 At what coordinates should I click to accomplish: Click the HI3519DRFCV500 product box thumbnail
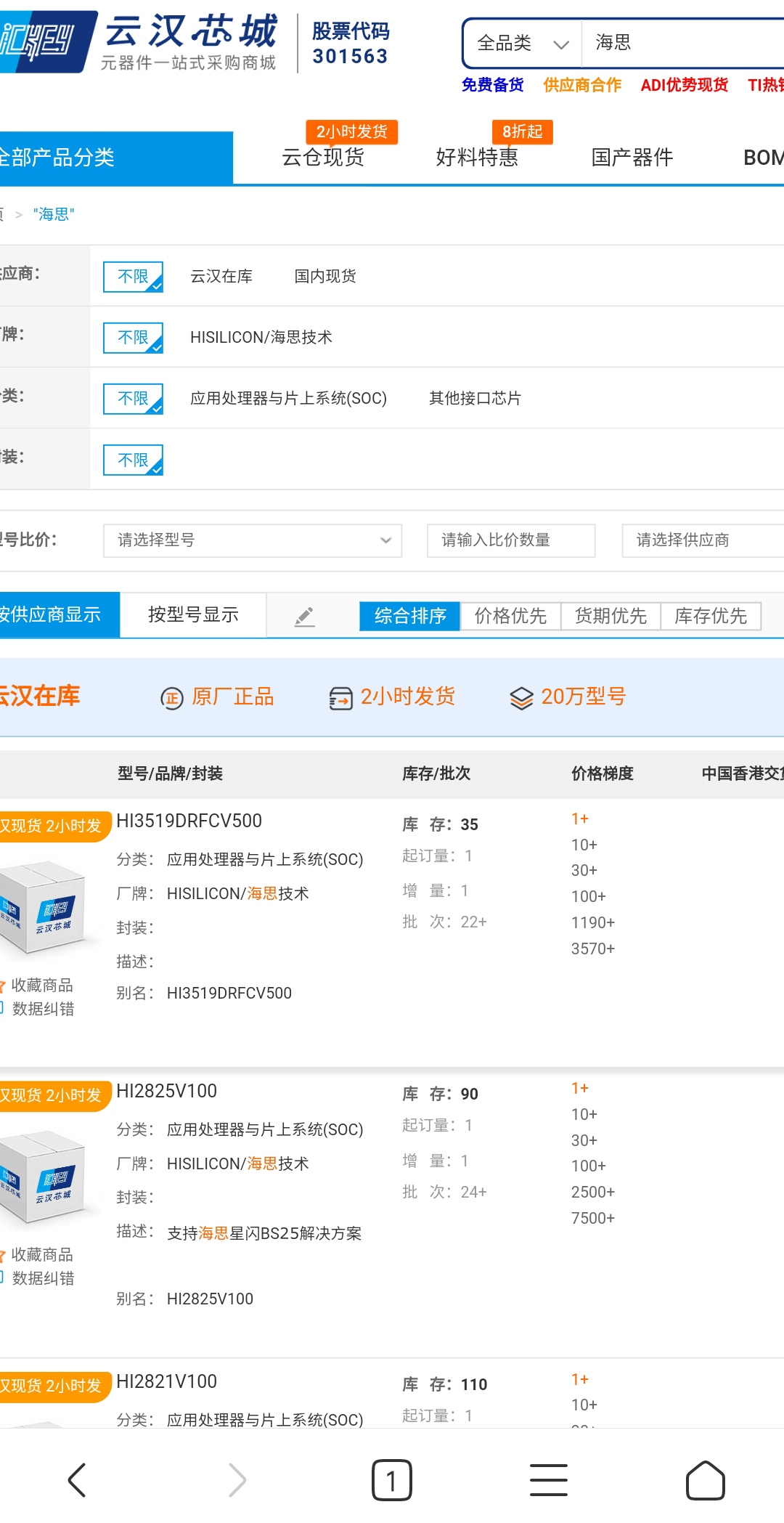45,906
